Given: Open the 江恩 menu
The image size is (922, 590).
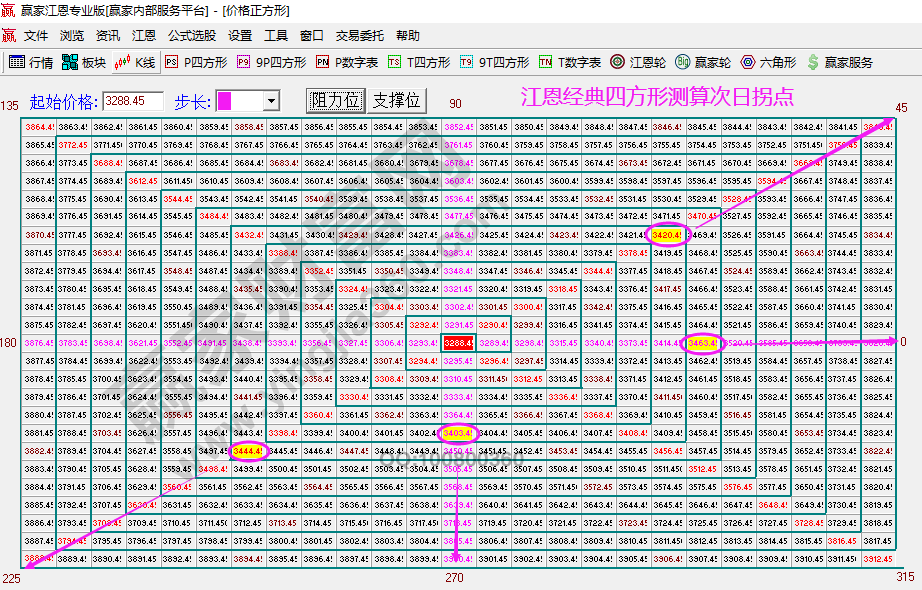Looking at the screenshot, I should pos(141,35).
